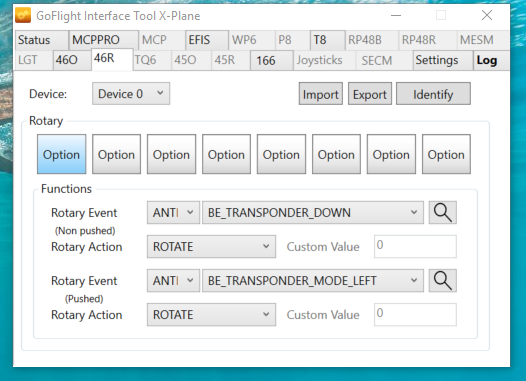Switch to the MCPPRO tab
The height and width of the screenshot is (381, 526).
(104, 40)
